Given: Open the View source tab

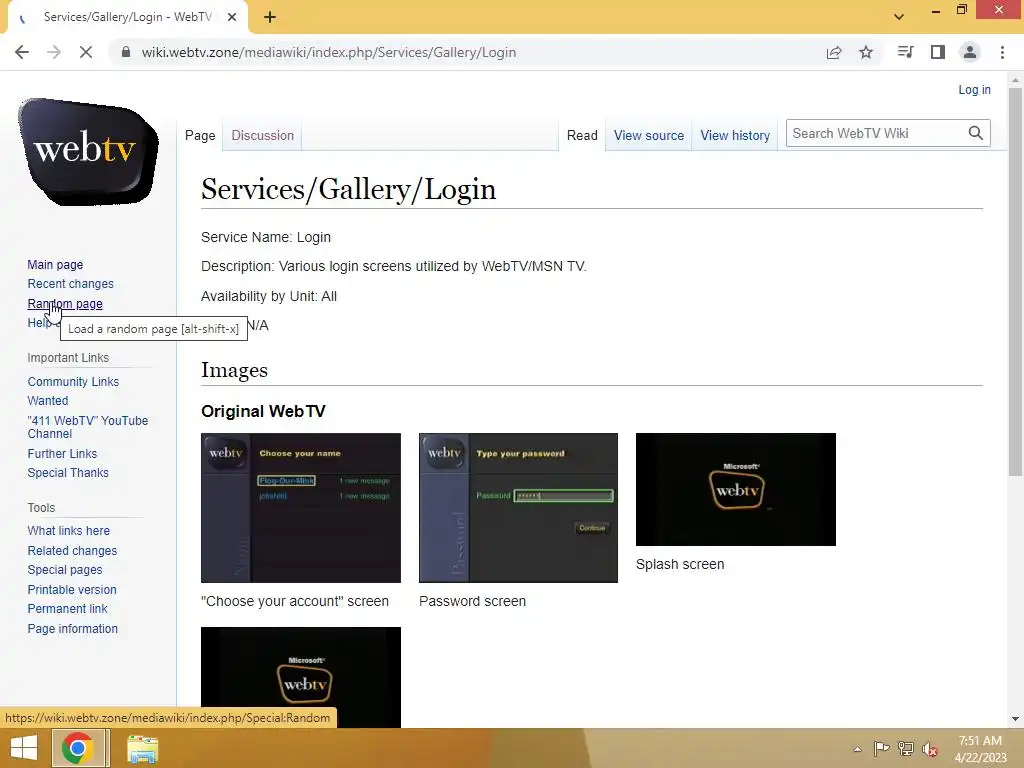Looking at the screenshot, I should click(648, 135).
